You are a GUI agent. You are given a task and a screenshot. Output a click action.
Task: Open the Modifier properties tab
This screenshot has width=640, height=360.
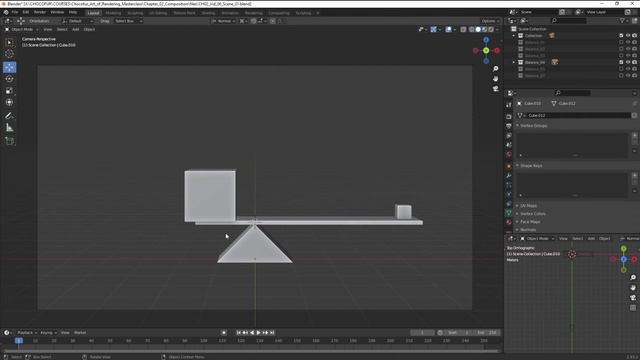pos(509,176)
